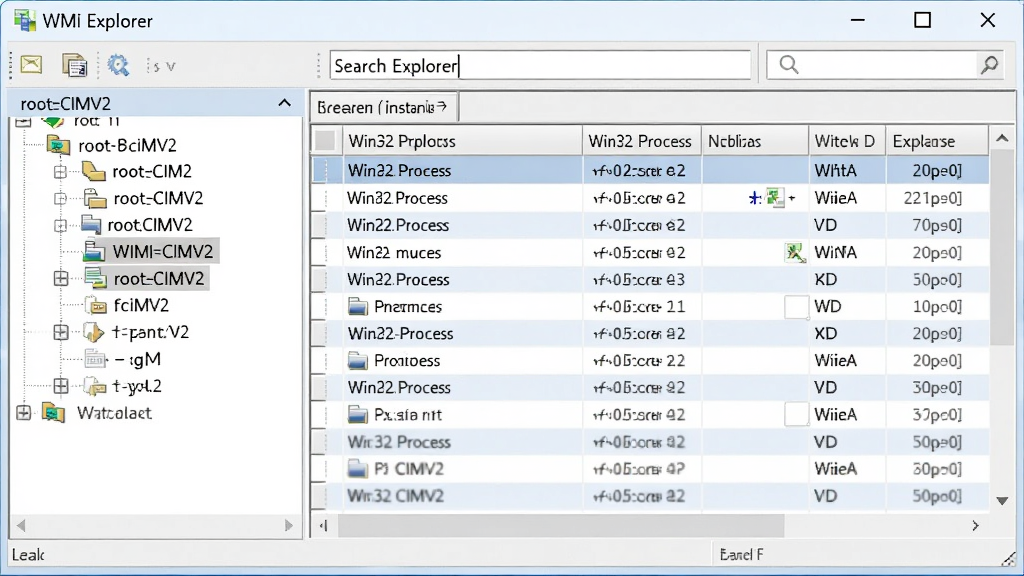Screen dimensions: 1024x576
Task: Expand the root-CIM2 tree node
Action: tap(60, 172)
